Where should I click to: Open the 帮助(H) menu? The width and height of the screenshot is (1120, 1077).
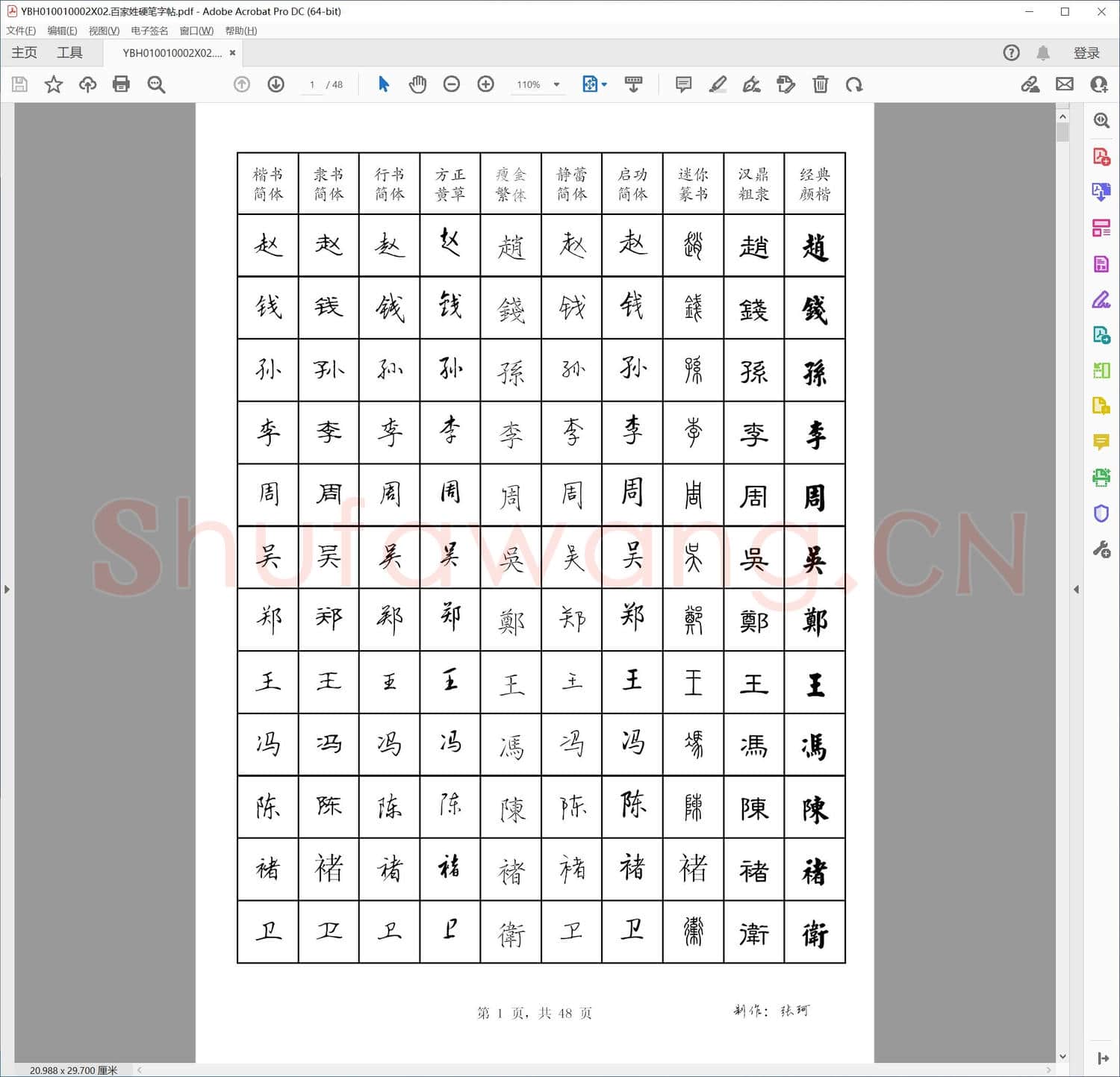coord(241,31)
